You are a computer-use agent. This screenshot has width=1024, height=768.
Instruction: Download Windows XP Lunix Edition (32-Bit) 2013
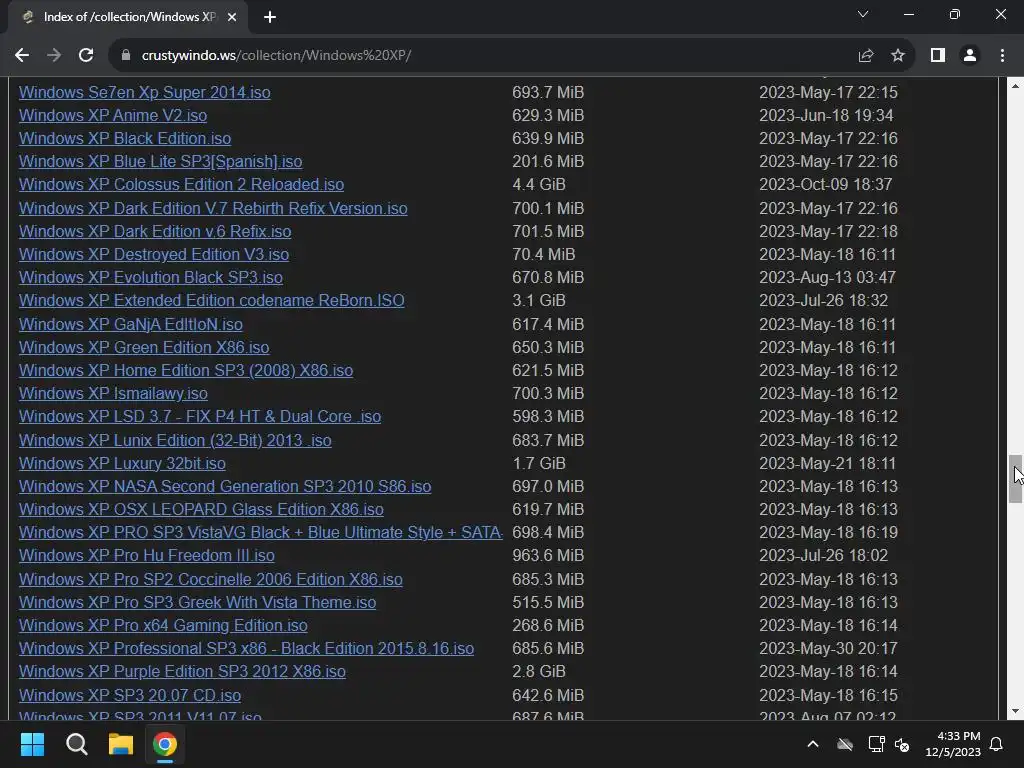click(x=175, y=440)
